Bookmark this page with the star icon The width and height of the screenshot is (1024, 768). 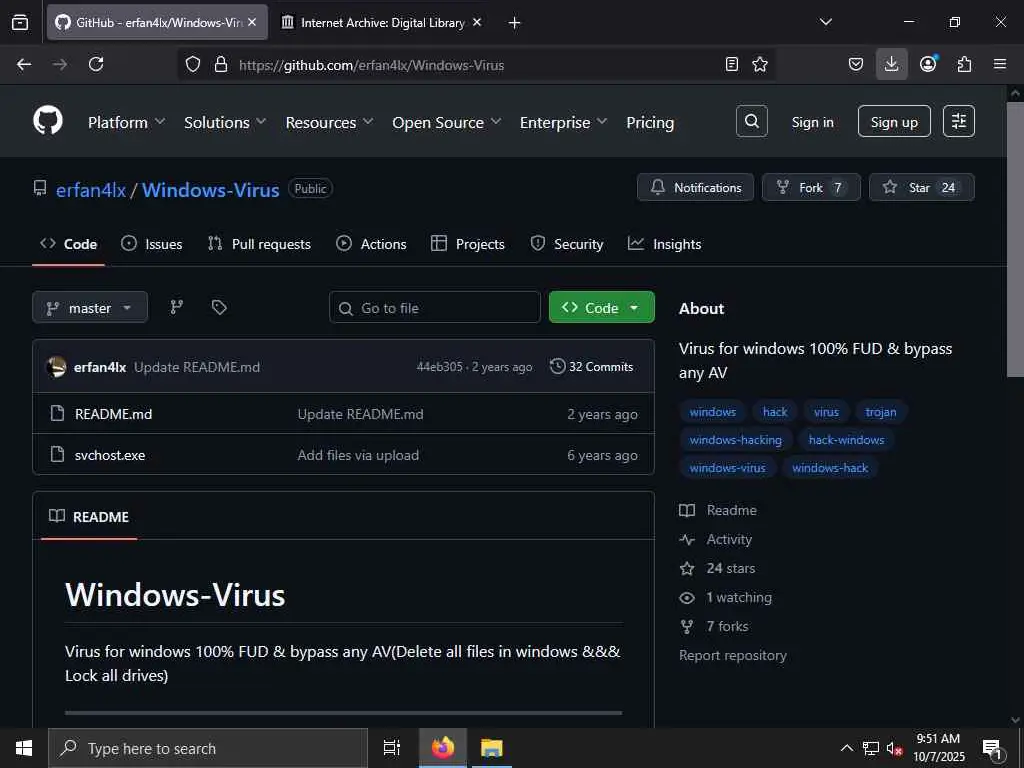(x=760, y=64)
